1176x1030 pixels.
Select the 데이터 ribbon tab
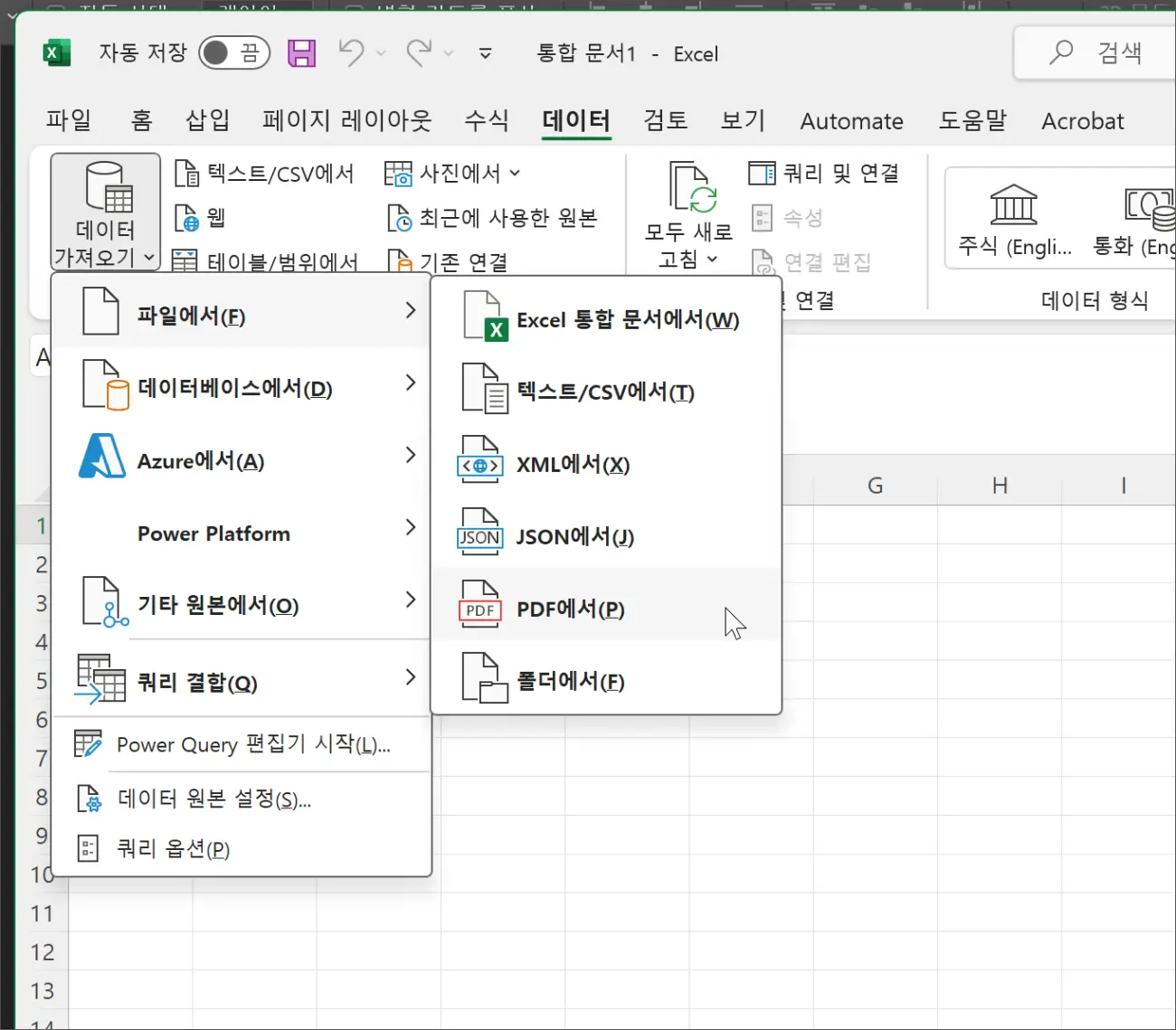[x=576, y=120]
